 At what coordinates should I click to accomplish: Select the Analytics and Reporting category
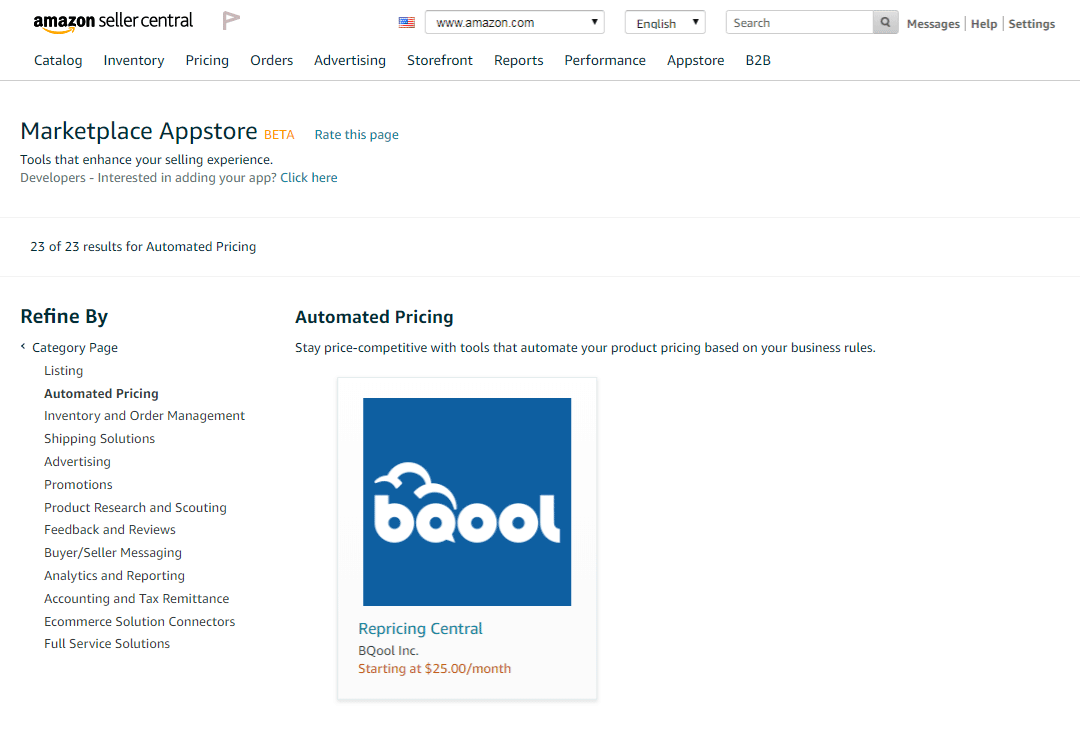coord(114,576)
